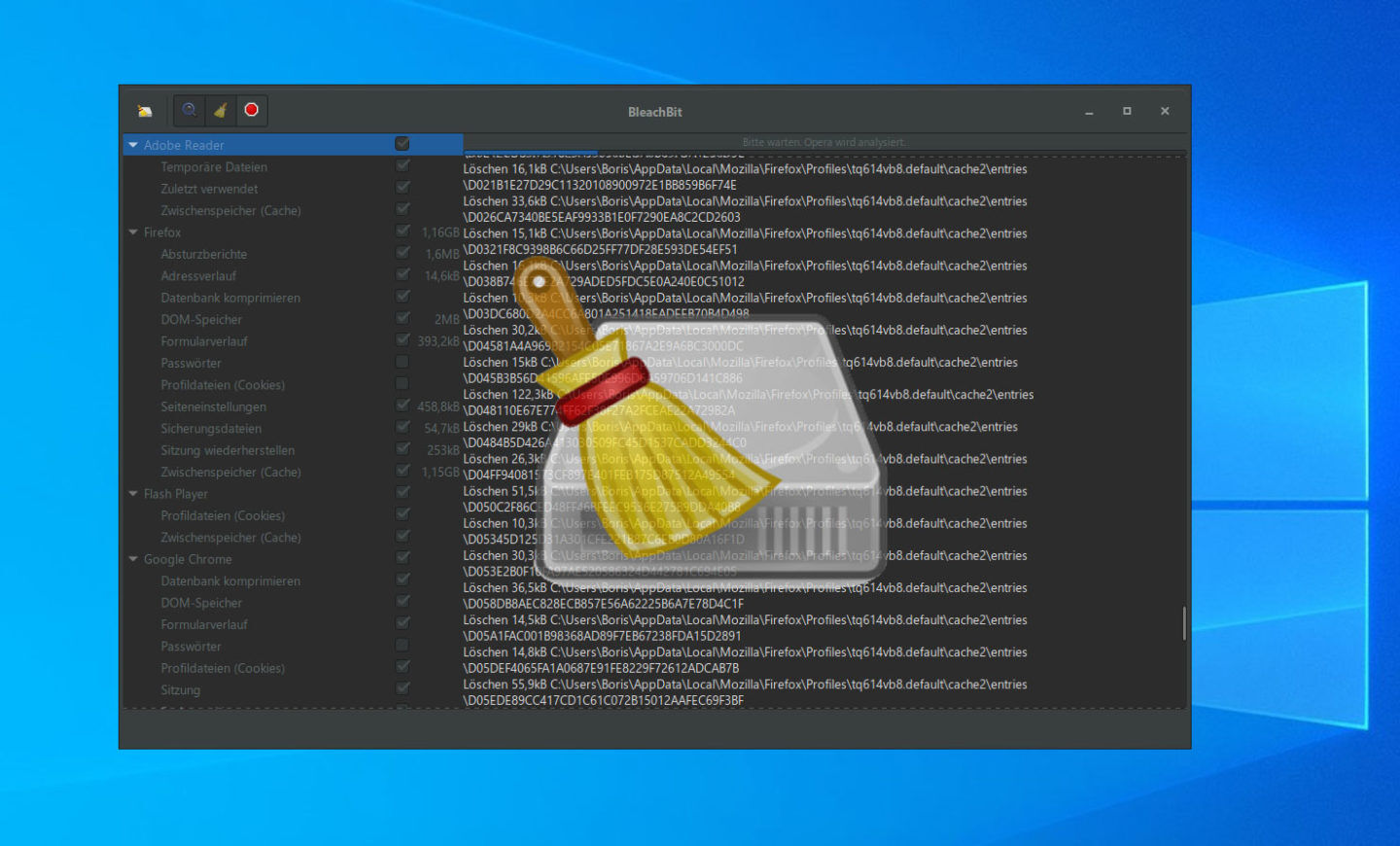Enable the Google Chrome Passwörter checkbox

402,645
